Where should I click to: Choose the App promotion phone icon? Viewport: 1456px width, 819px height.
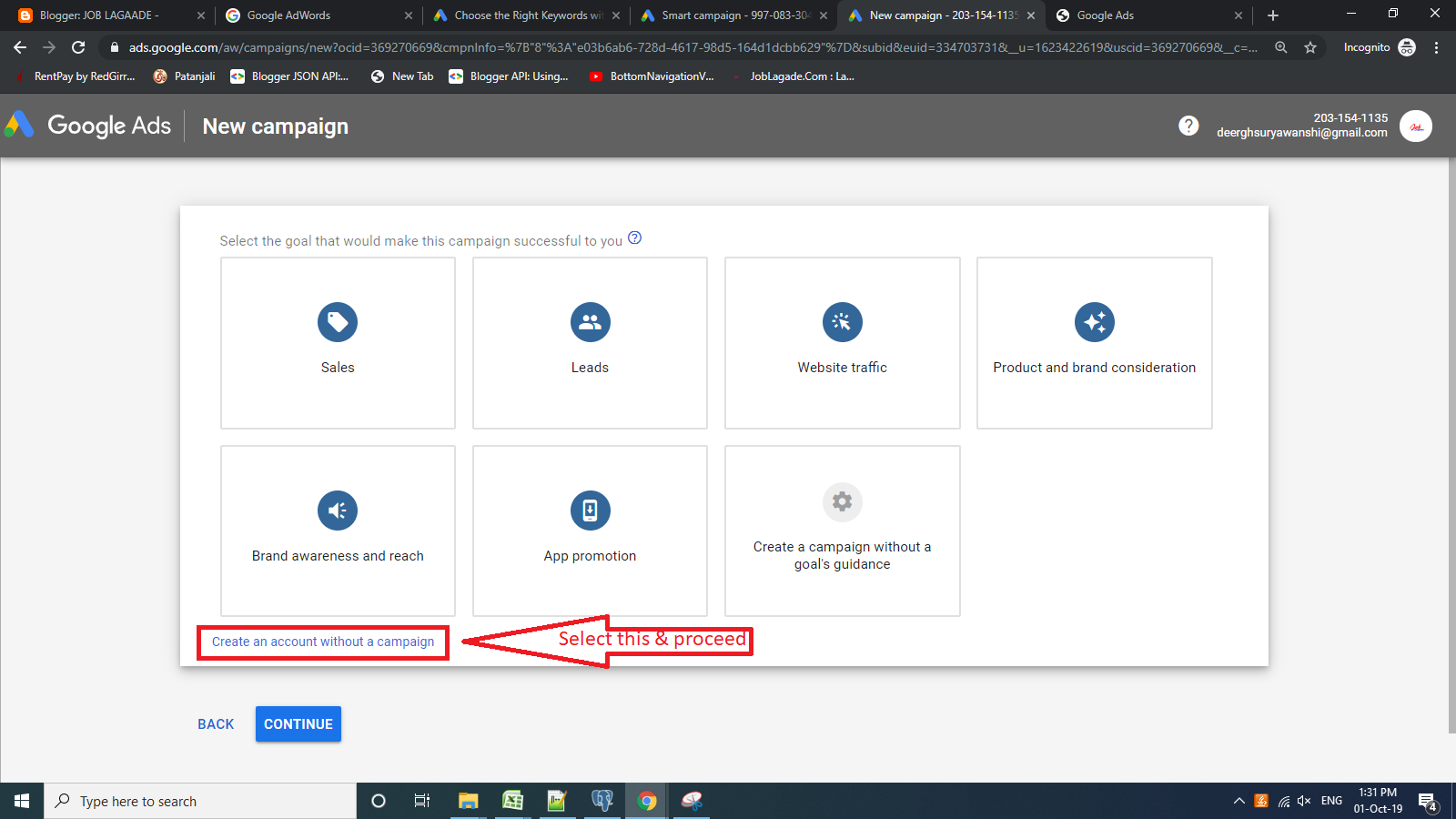590,511
